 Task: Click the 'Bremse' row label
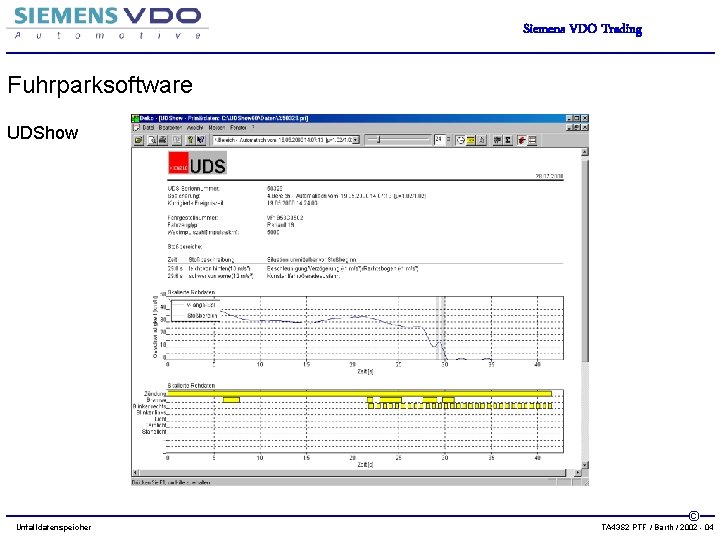[156, 400]
